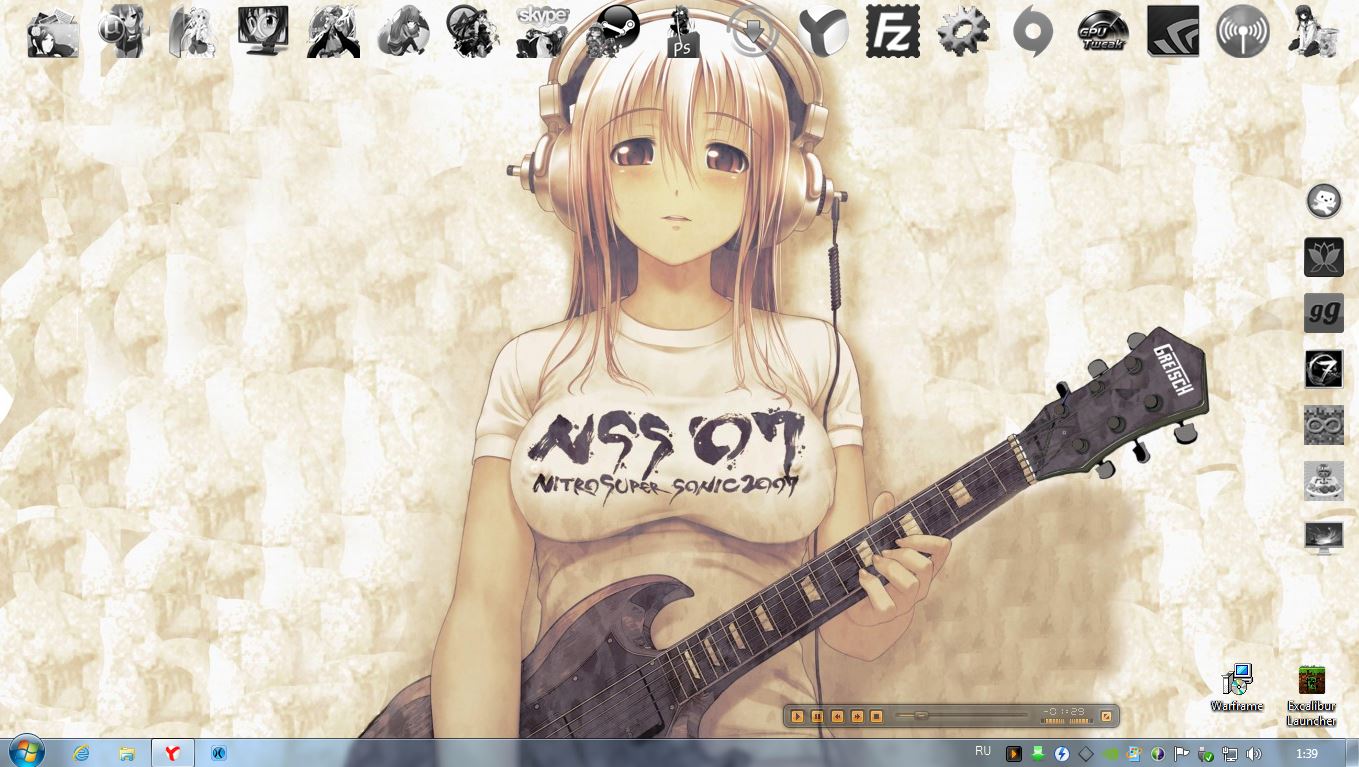1359x767 pixels.
Task: Open Skype from the top dock
Action: click(542, 31)
